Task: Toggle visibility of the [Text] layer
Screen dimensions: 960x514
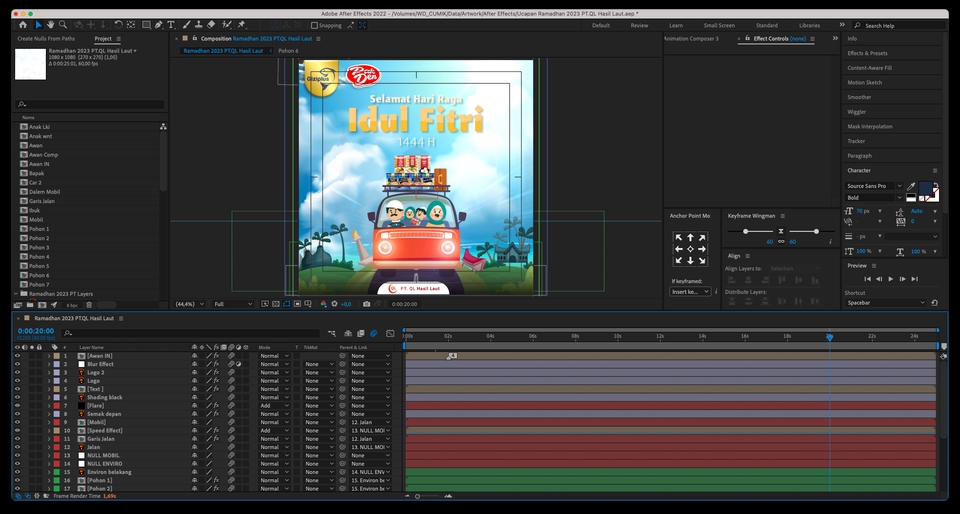Action: coord(17,389)
